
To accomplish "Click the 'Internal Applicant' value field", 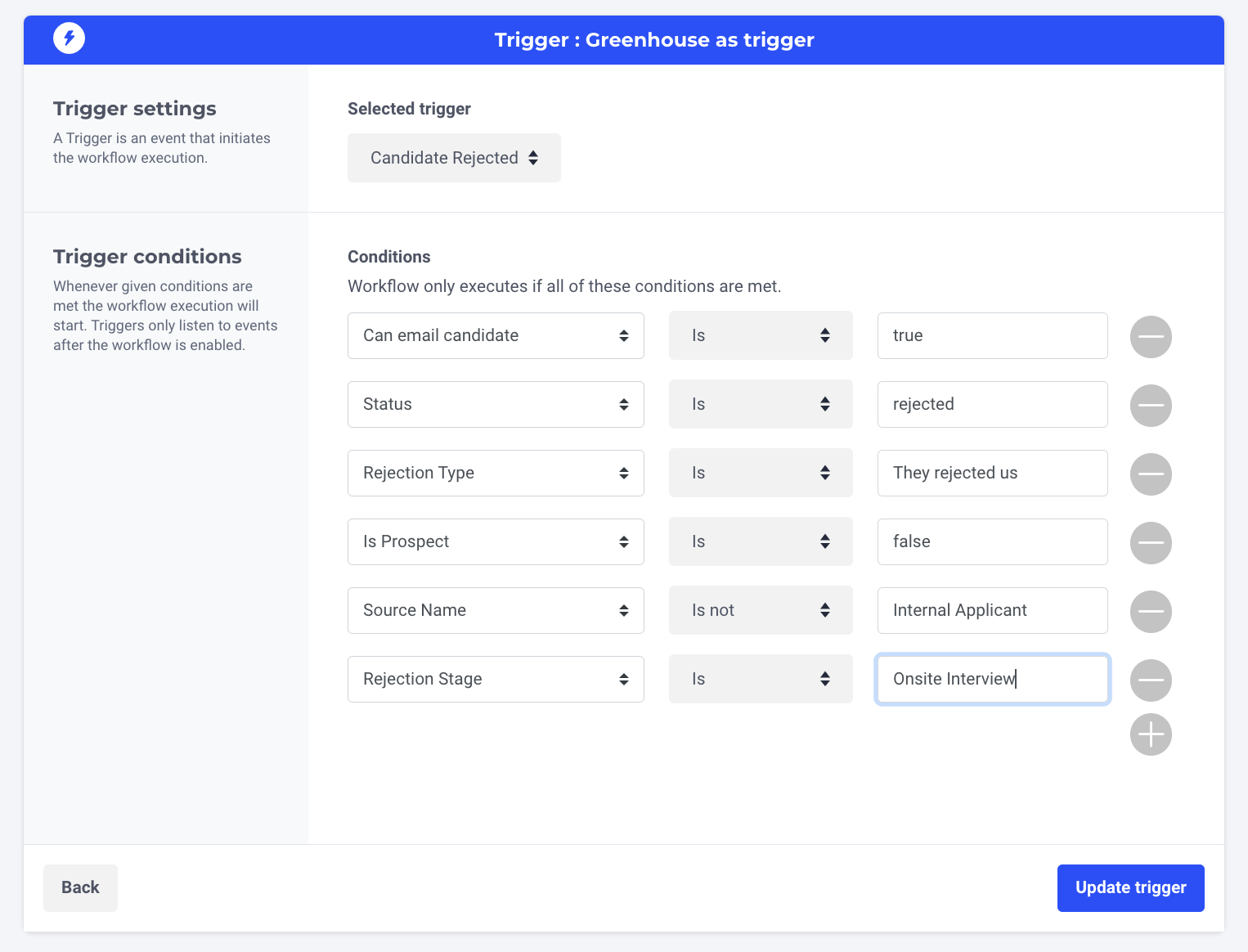I will click(x=993, y=610).
